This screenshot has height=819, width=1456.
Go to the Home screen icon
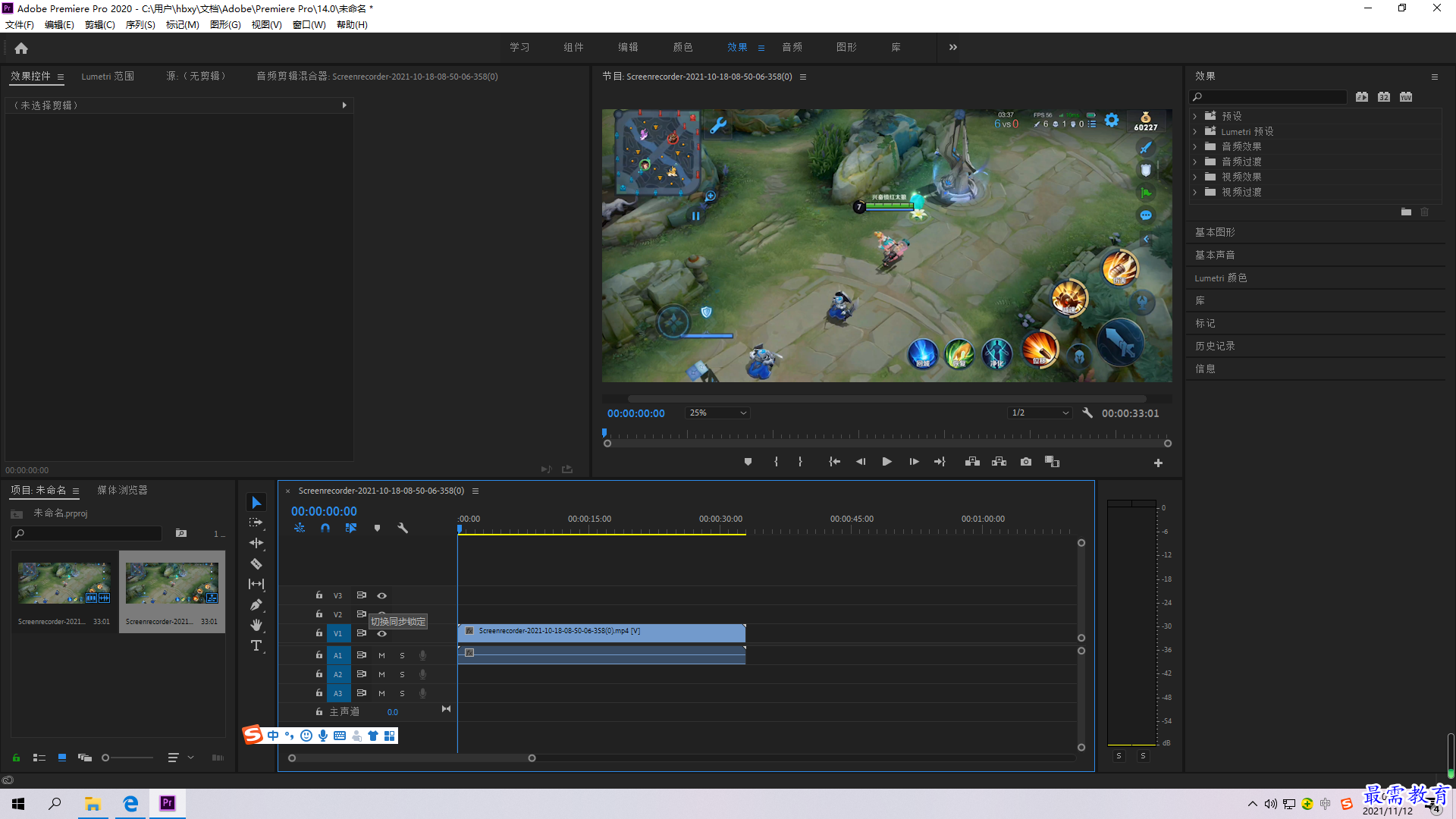[21, 48]
